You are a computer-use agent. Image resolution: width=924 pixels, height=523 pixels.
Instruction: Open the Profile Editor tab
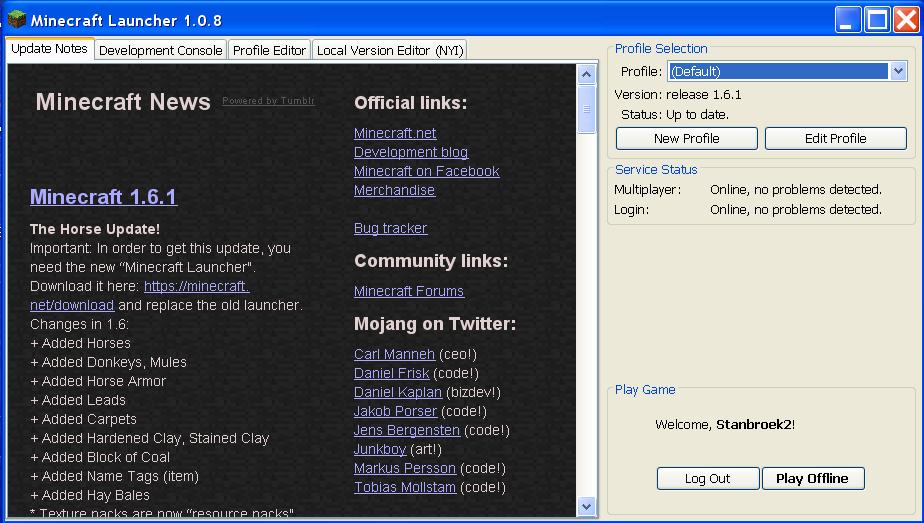(x=269, y=50)
